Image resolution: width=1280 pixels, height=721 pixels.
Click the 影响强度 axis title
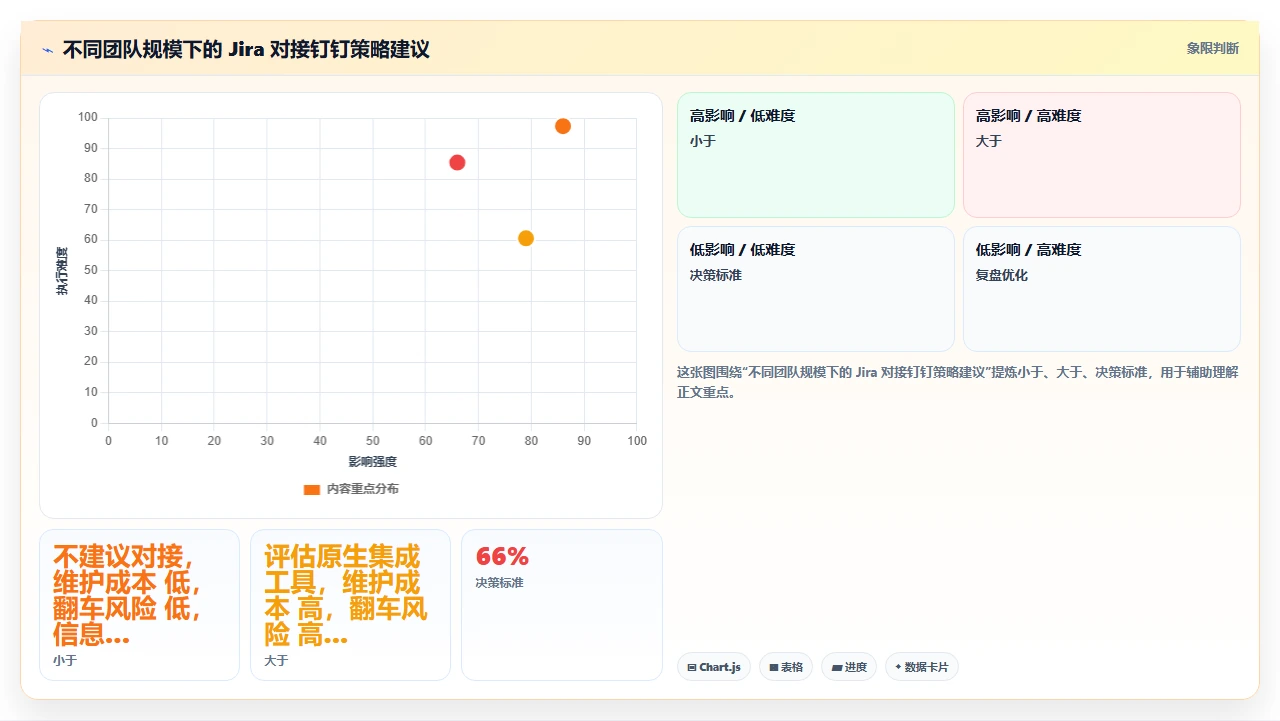point(373,461)
